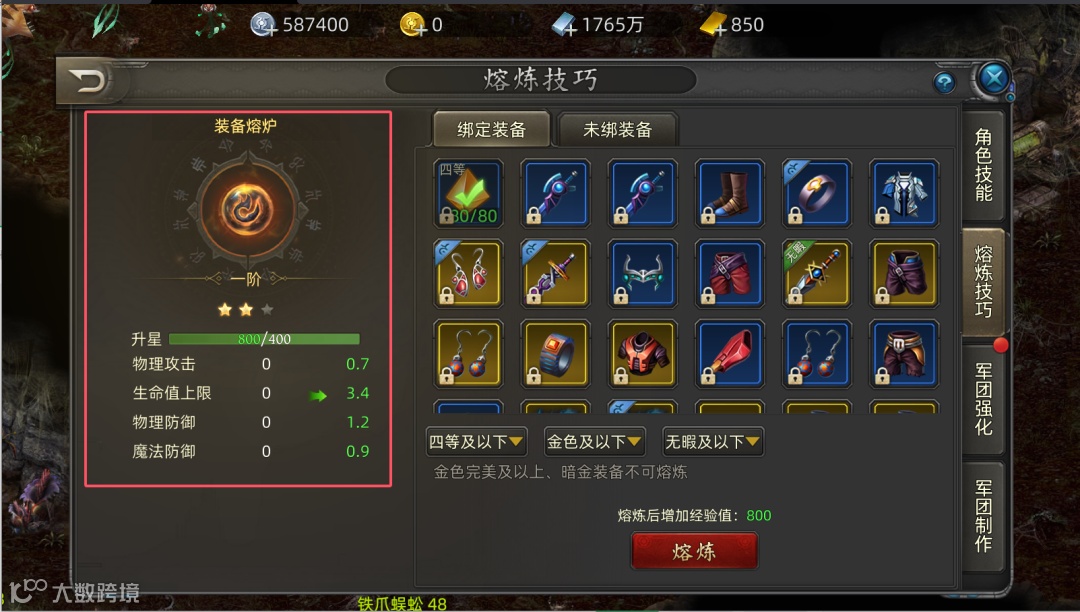The height and width of the screenshot is (612, 1080).
Task: Pick the red earrings equipment slot
Action: click(468, 273)
